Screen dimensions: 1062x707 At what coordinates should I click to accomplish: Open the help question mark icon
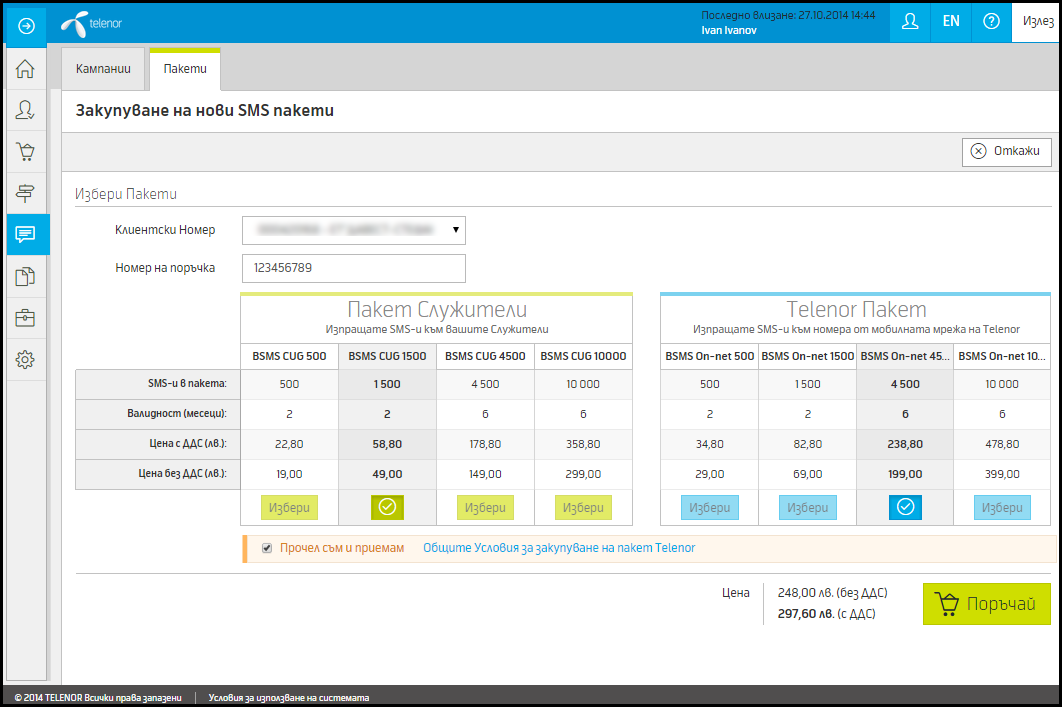(x=991, y=22)
